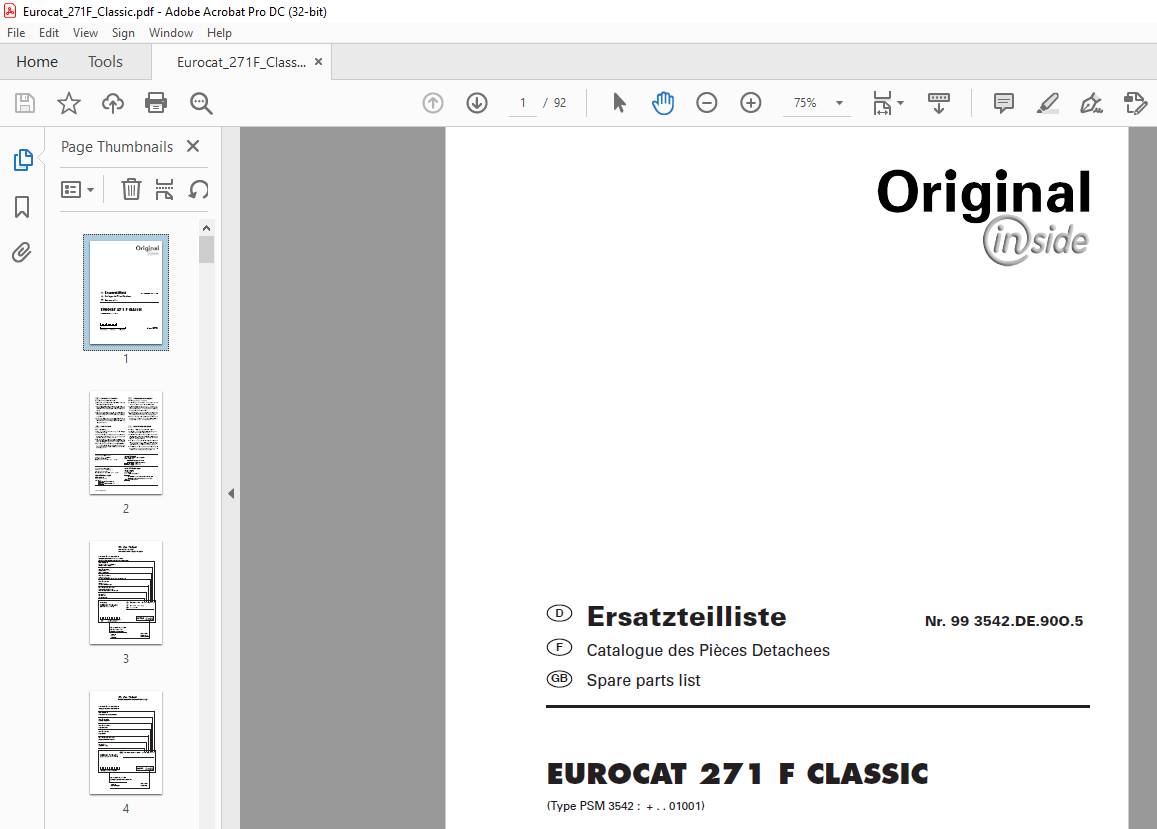Zoom out with the minus button
Image resolution: width=1157 pixels, height=829 pixels.
(707, 103)
